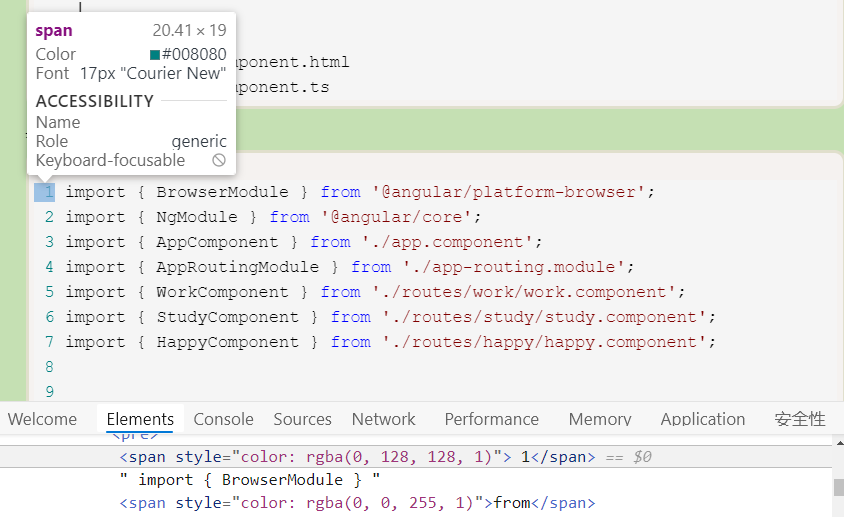The width and height of the screenshot is (844, 517).
Task: Click the 'ponent.html' file name text
Action: point(293,62)
